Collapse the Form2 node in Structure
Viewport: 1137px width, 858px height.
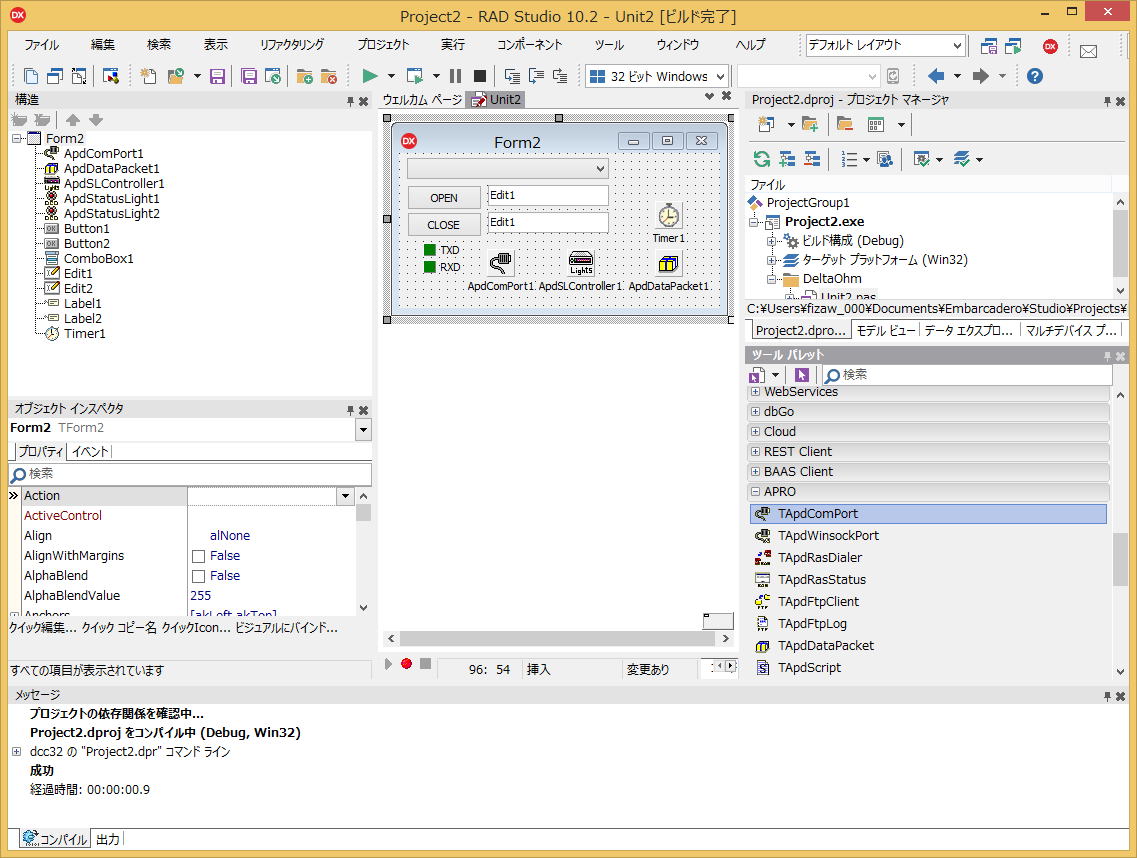pos(16,138)
